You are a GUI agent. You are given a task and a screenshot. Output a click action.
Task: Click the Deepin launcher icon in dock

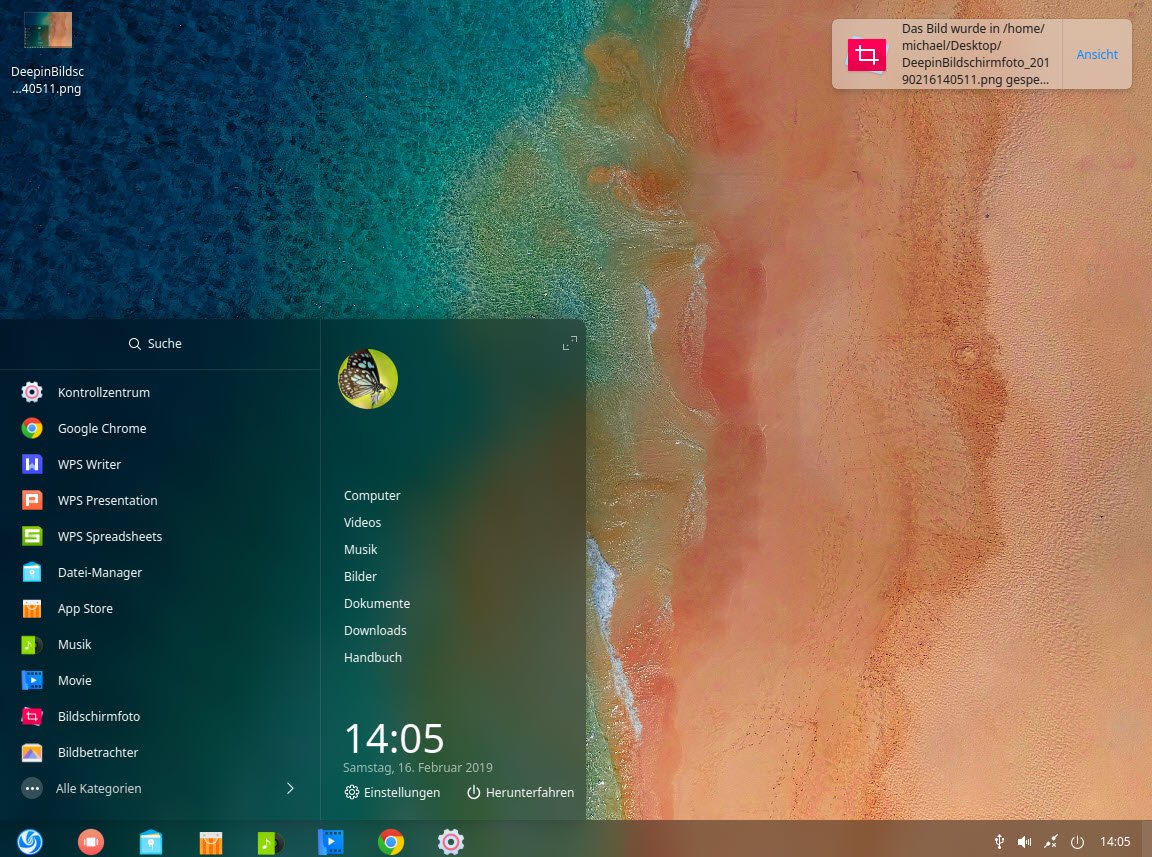point(30,842)
